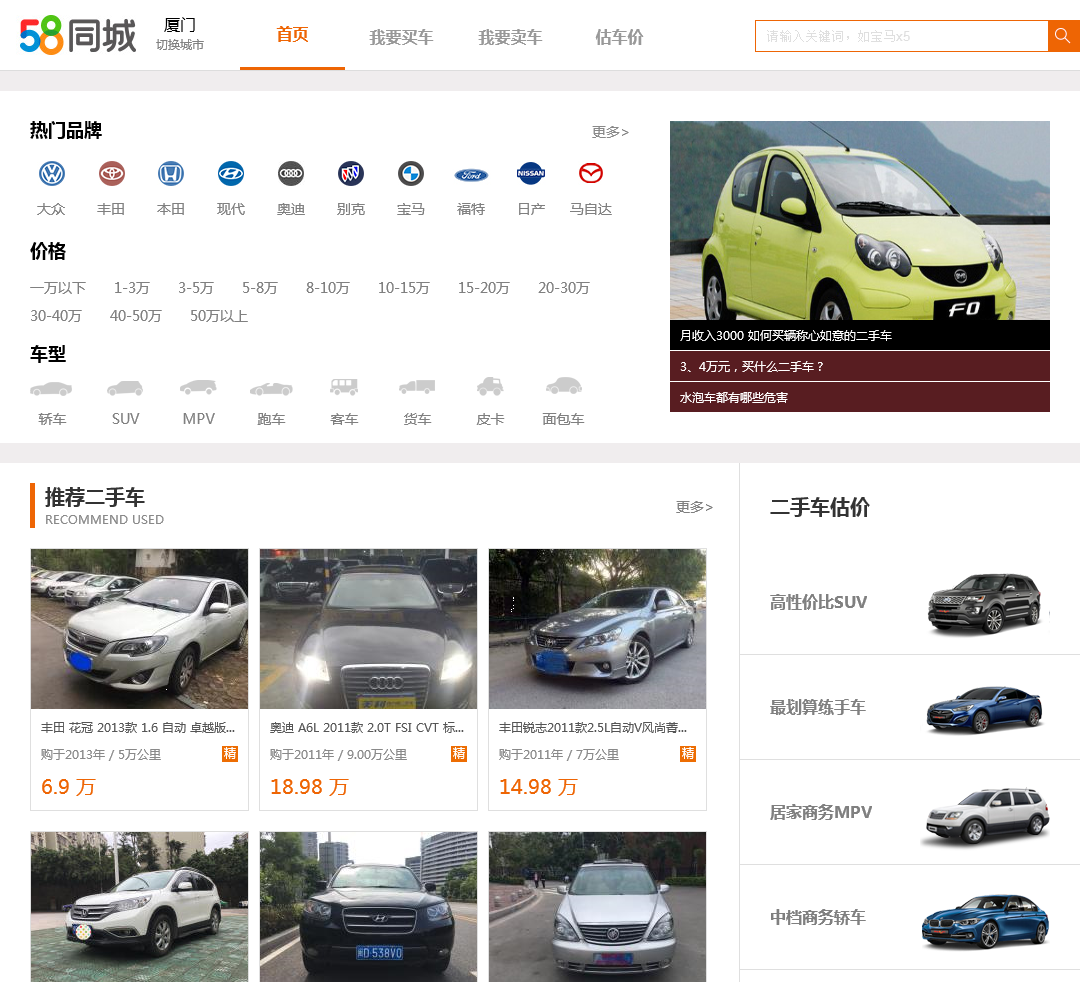The image size is (1080, 982).
Task: Filter by price 10-15万
Action: (404, 288)
